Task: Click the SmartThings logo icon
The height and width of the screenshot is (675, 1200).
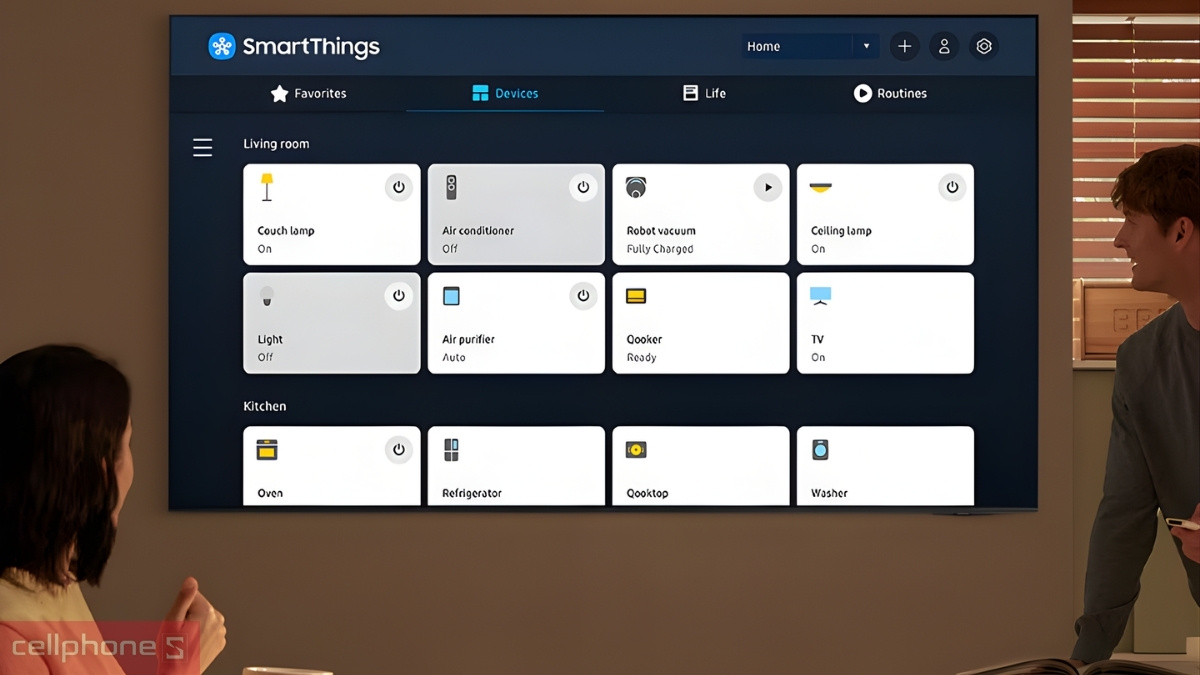Action: (221, 46)
